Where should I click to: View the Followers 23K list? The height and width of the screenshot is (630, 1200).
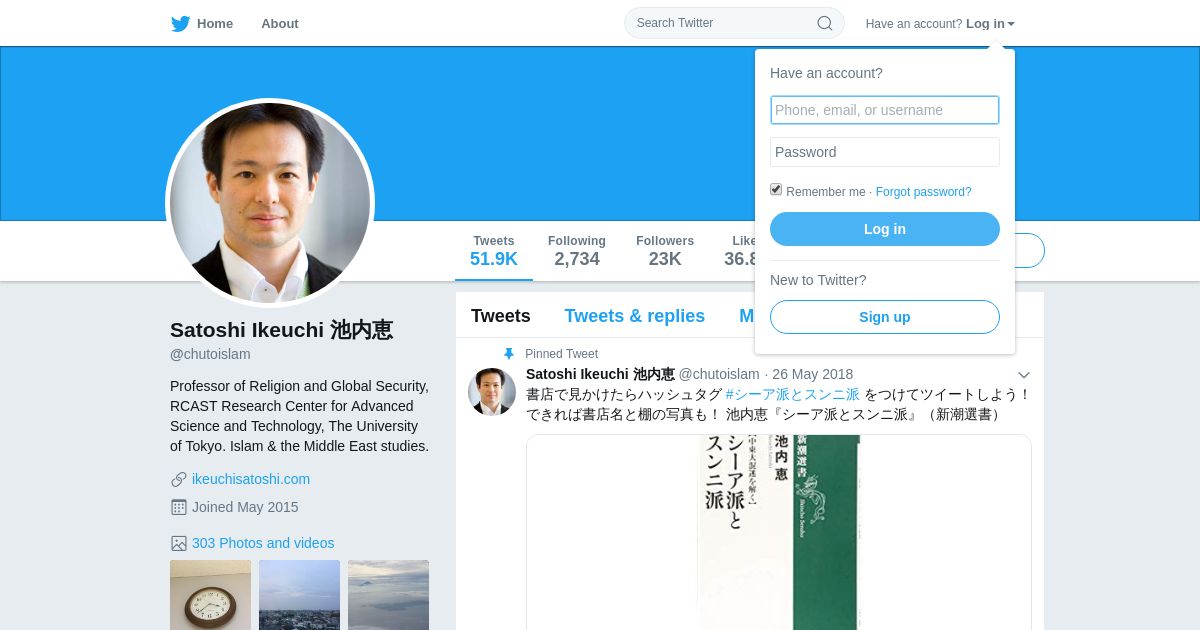(x=665, y=251)
